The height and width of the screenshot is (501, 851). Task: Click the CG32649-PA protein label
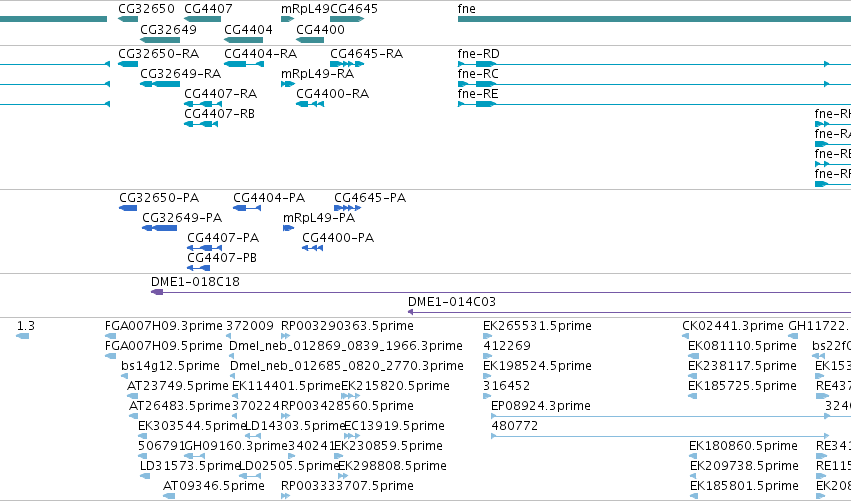click(182, 218)
